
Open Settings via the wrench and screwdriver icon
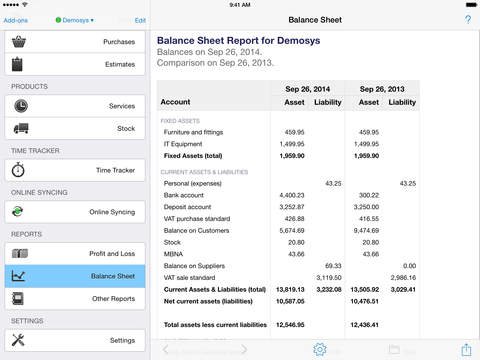pyautogui.click(x=18, y=340)
